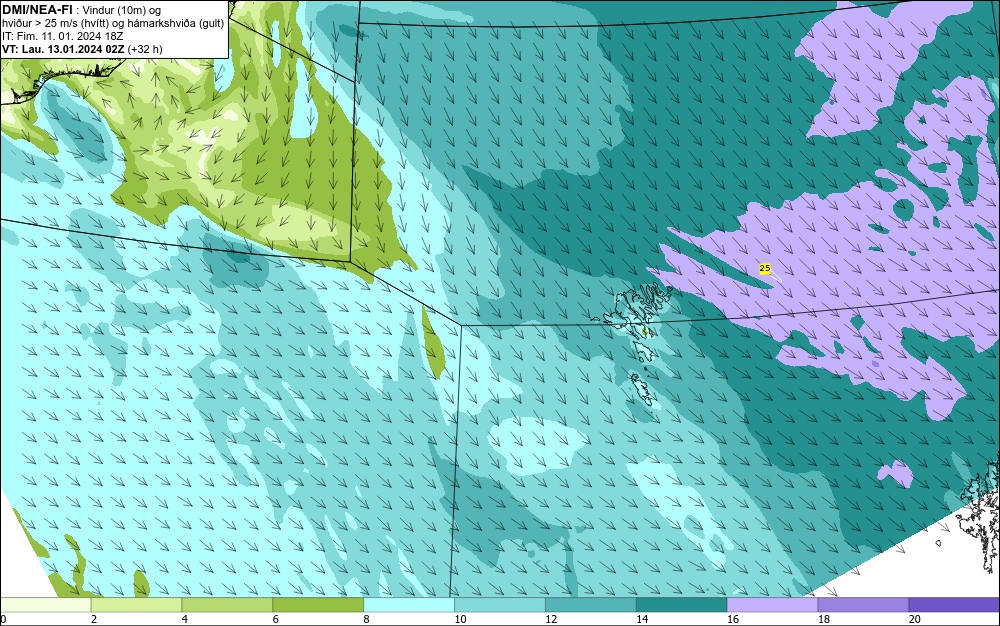Click the yellow 25 gust label
This screenshot has height=626, width=1000.
[765, 268]
